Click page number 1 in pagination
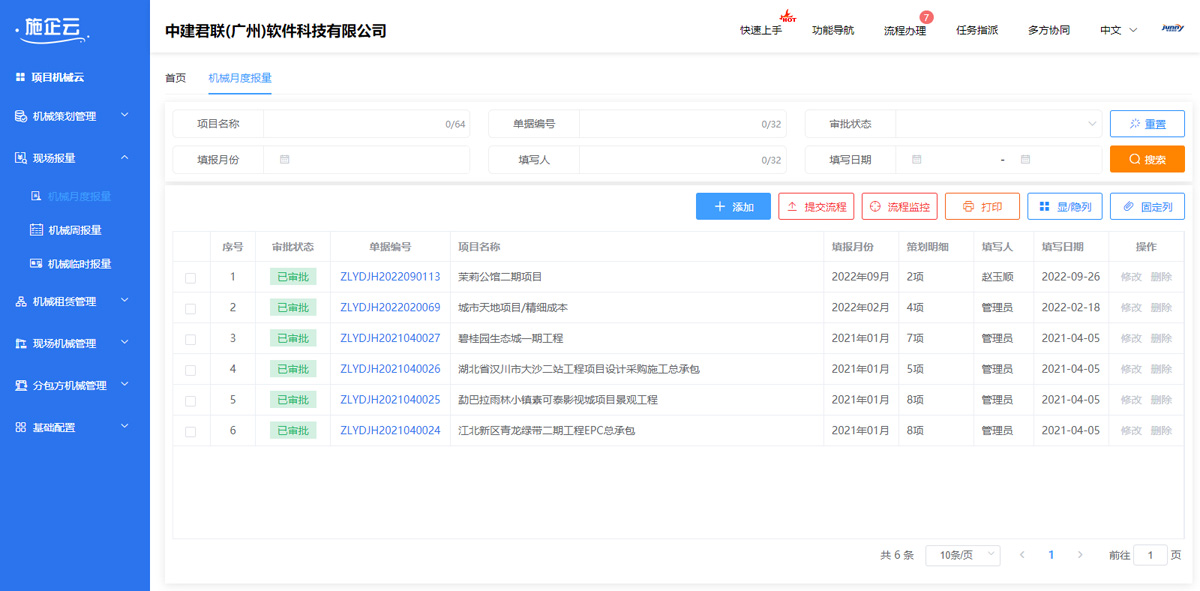The width and height of the screenshot is (1200, 591). (1051, 555)
